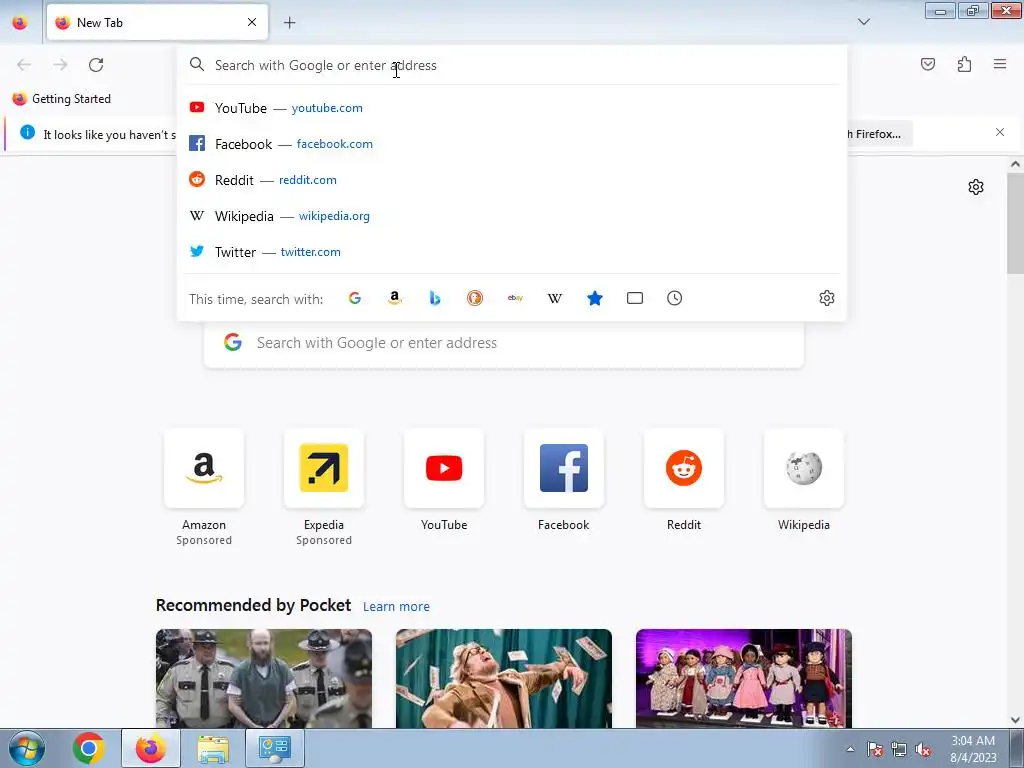Screen dimensions: 1024x768
Task: Search this time with Bing icon
Action: click(x=435, y=298)
